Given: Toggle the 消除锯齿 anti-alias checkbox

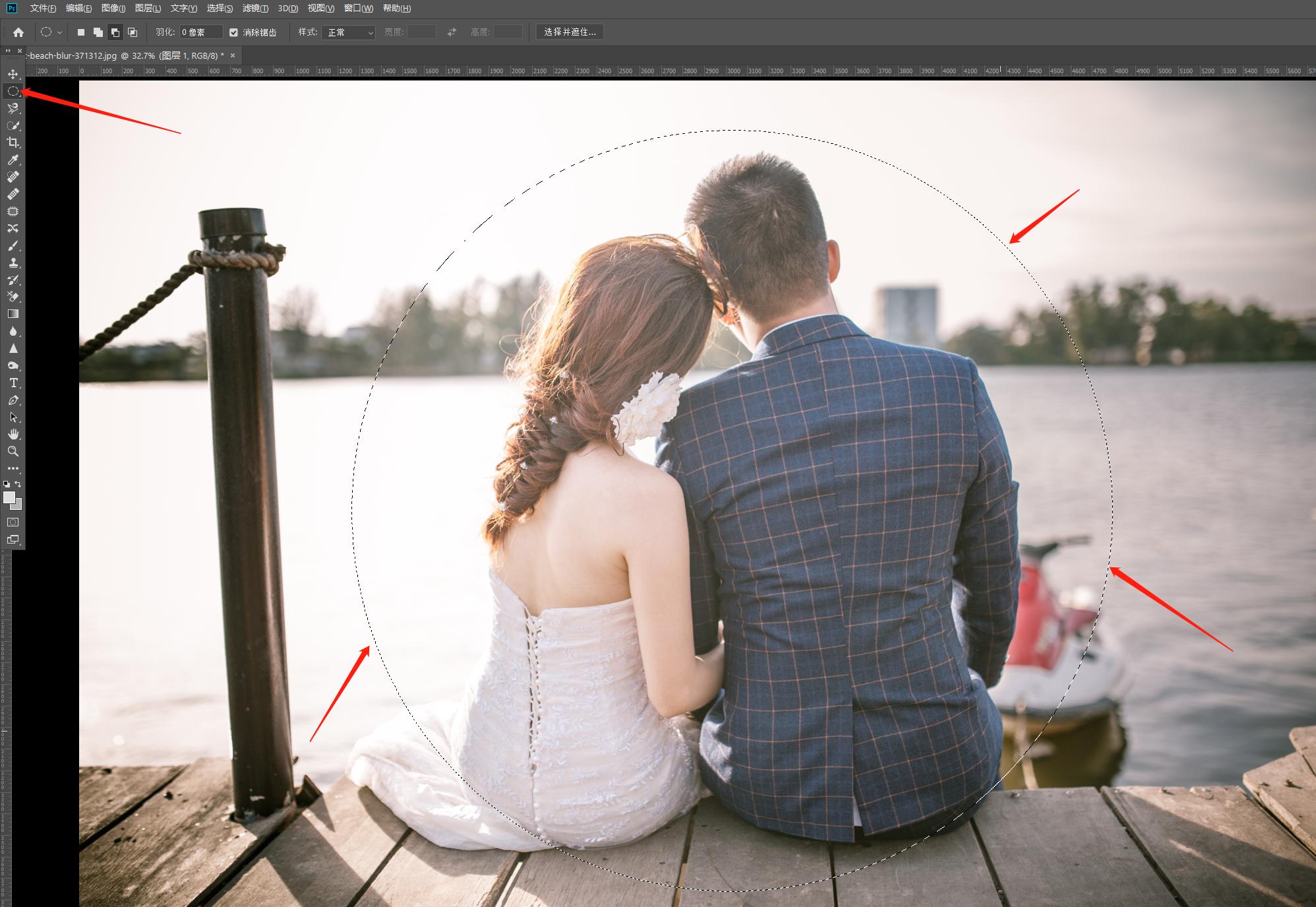Looking at the screenshot, I should (233, 32).
